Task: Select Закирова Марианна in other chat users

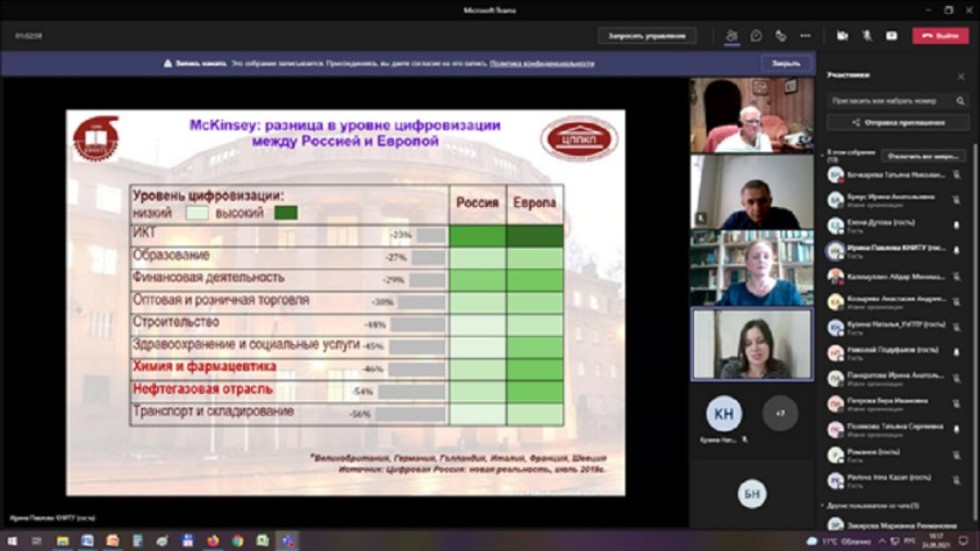Action: pos(896,525)
